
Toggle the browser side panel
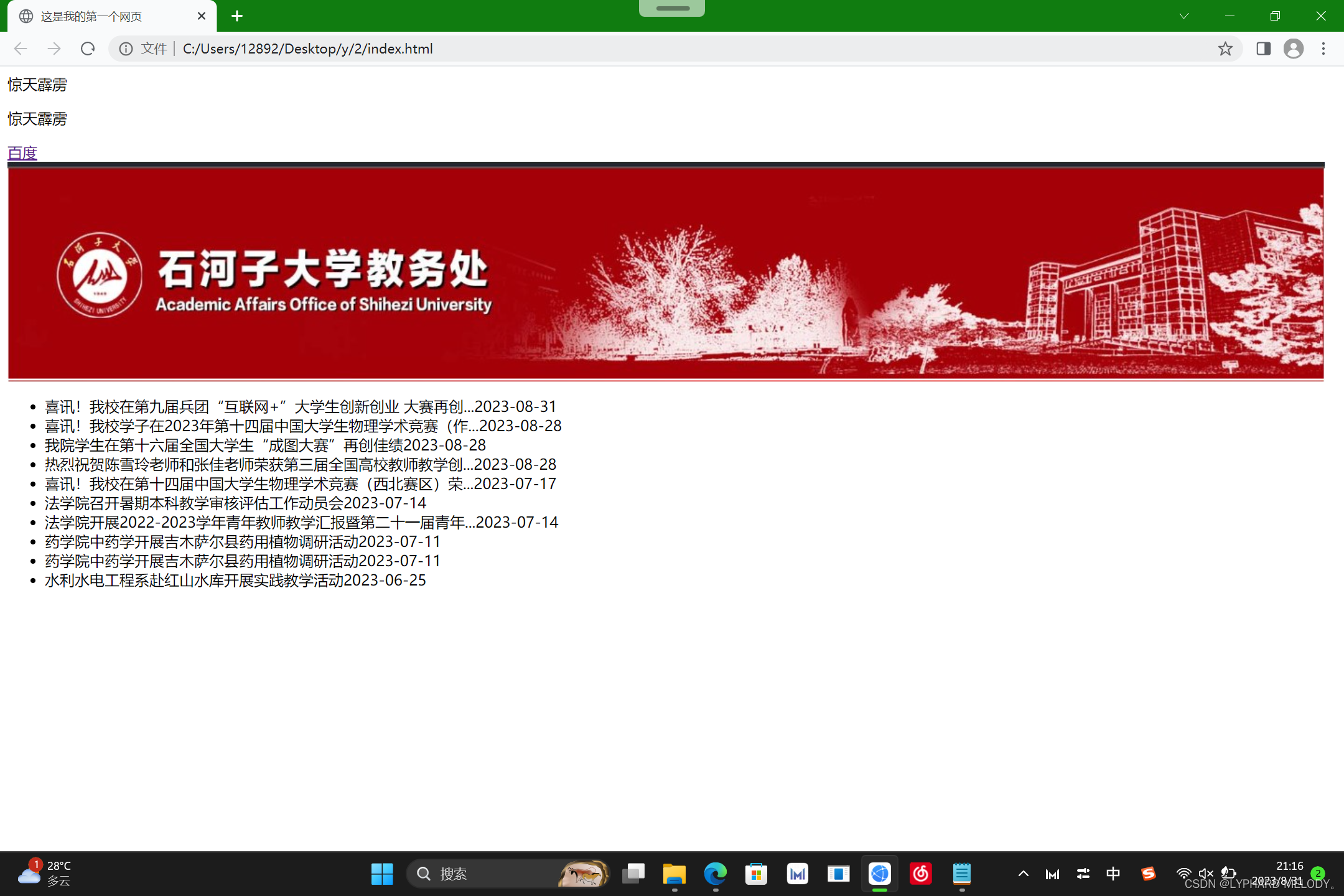1264,49
